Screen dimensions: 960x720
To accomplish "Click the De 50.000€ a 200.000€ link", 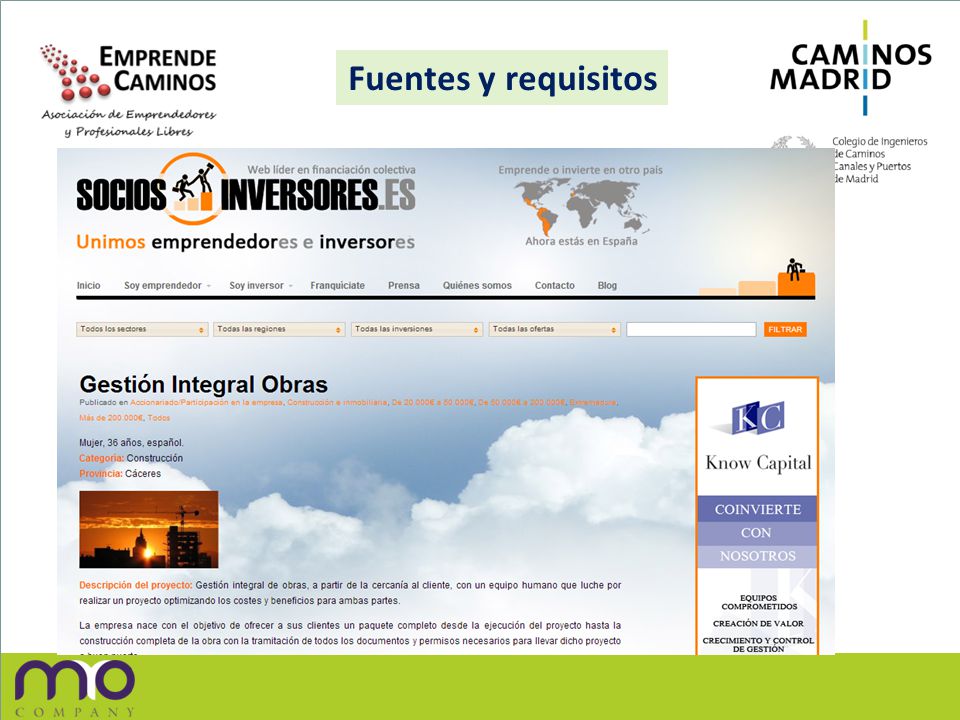I will 521,402.
